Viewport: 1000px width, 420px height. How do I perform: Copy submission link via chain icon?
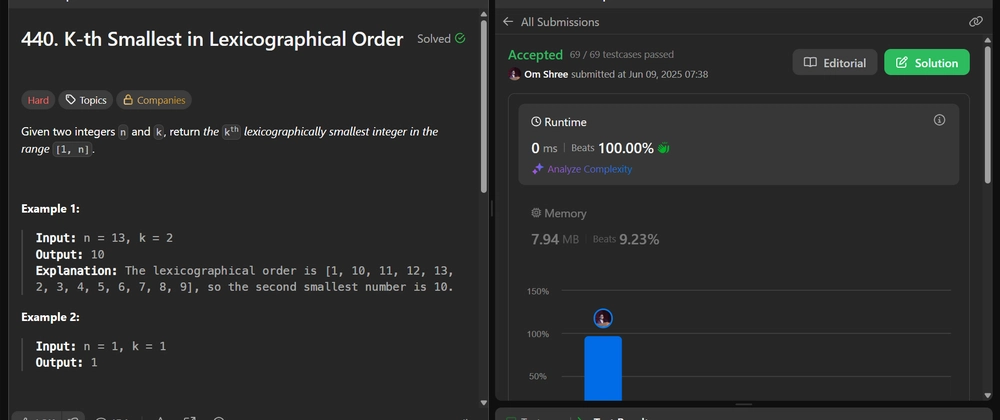tap(975, 22)
